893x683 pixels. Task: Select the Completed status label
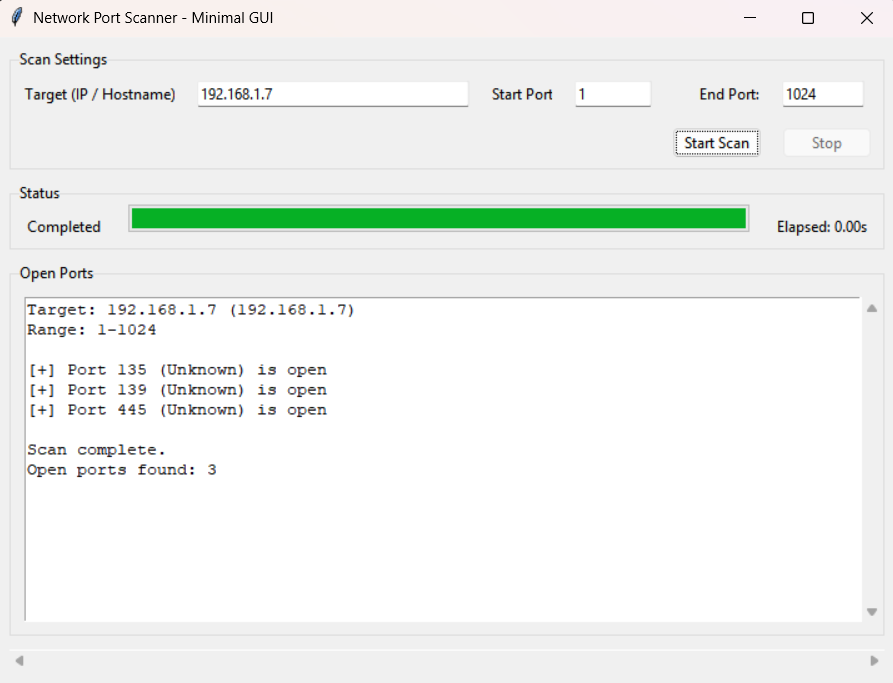point(63,226)
